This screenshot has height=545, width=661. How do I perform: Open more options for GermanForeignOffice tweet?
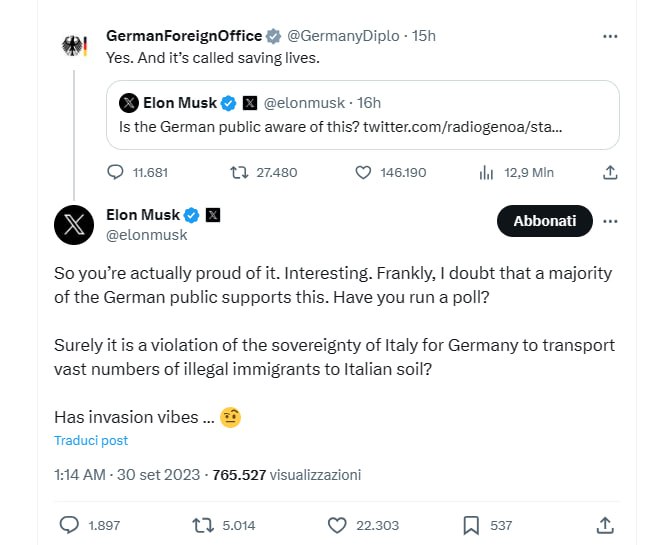(610, 36)
